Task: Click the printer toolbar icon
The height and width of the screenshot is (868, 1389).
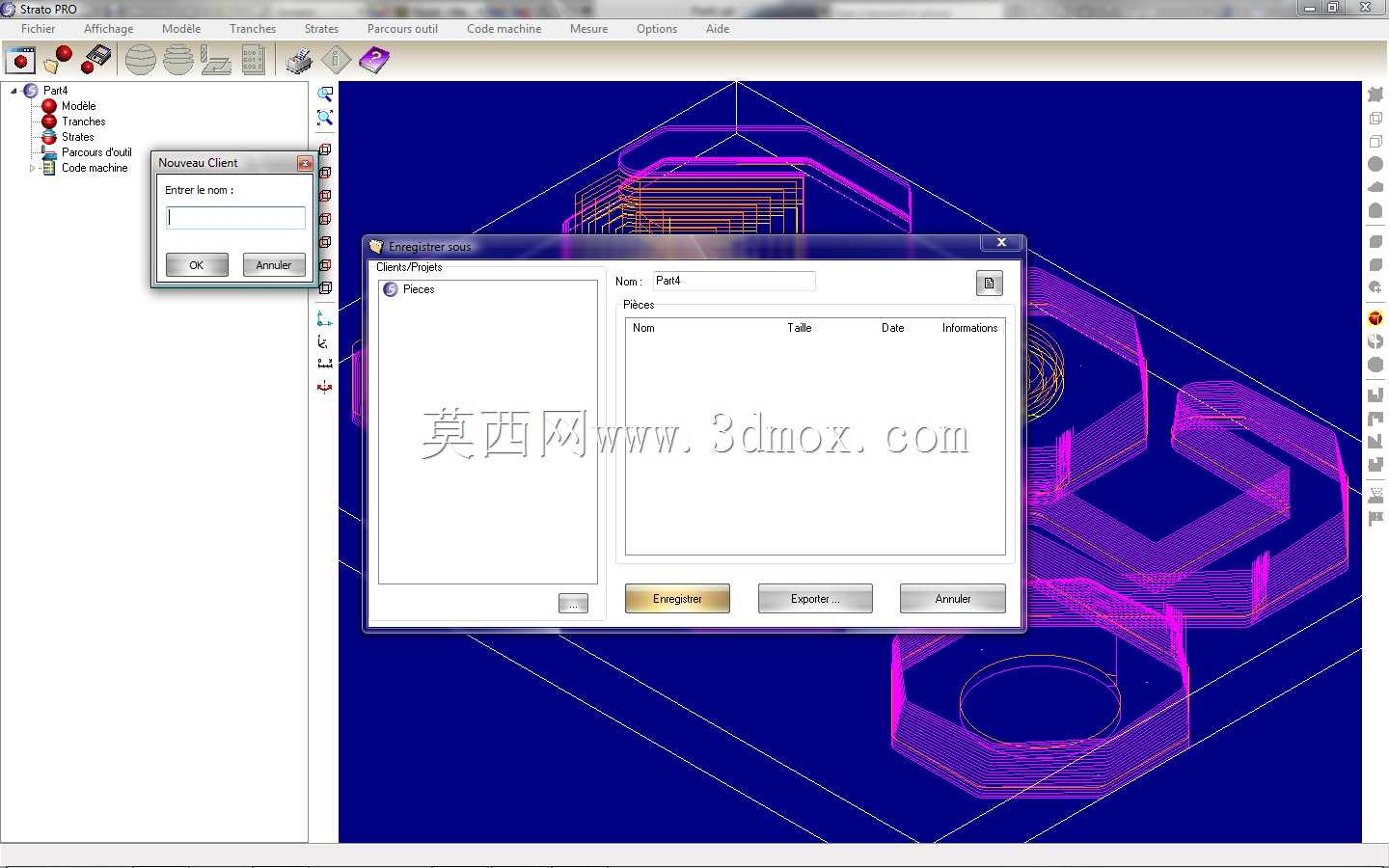Action: (299, 60)
